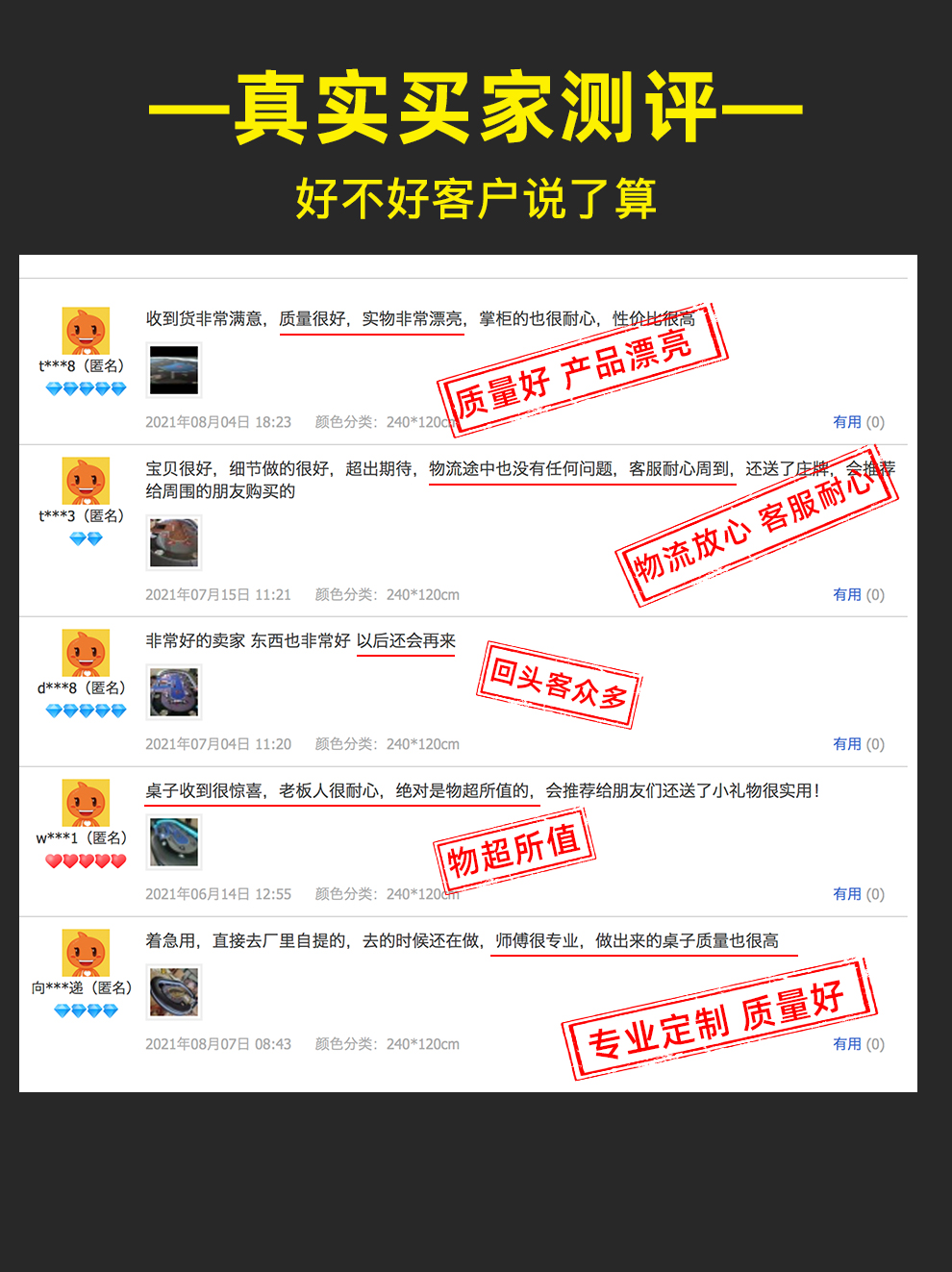Open the review photo in t***3's review
The image size is (952, 1272).
pos(174,542)
